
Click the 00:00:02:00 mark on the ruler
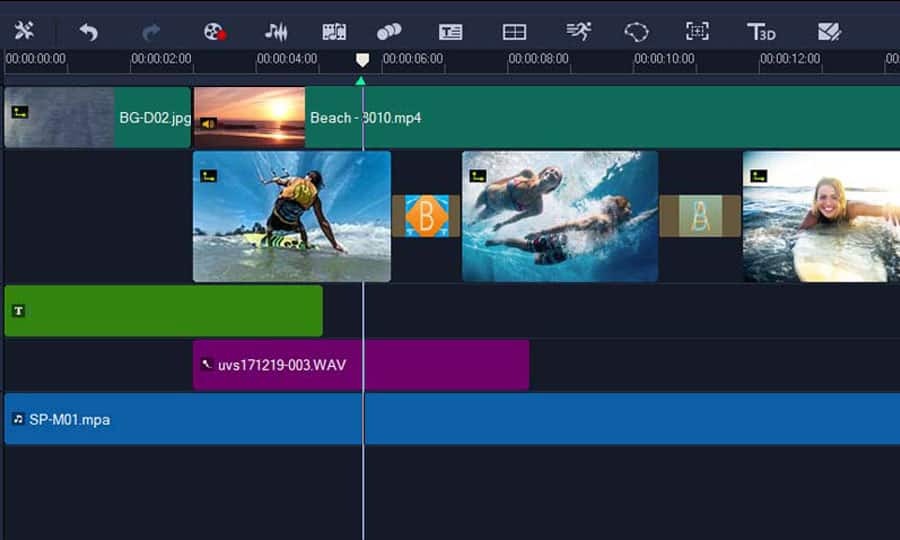pos(161,59)
